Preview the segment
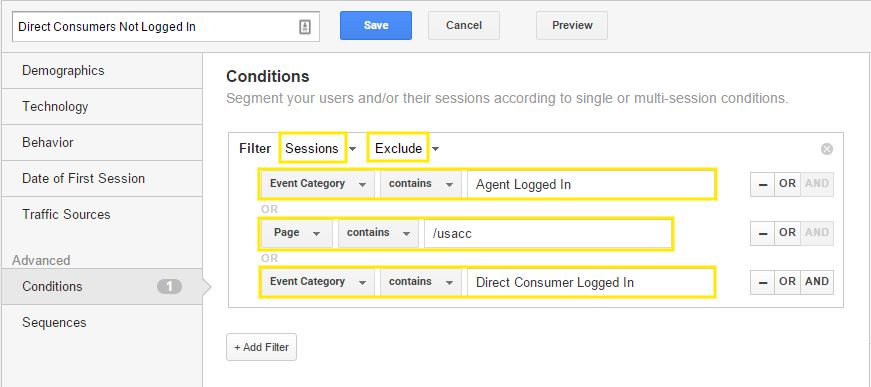 point(572,26)
